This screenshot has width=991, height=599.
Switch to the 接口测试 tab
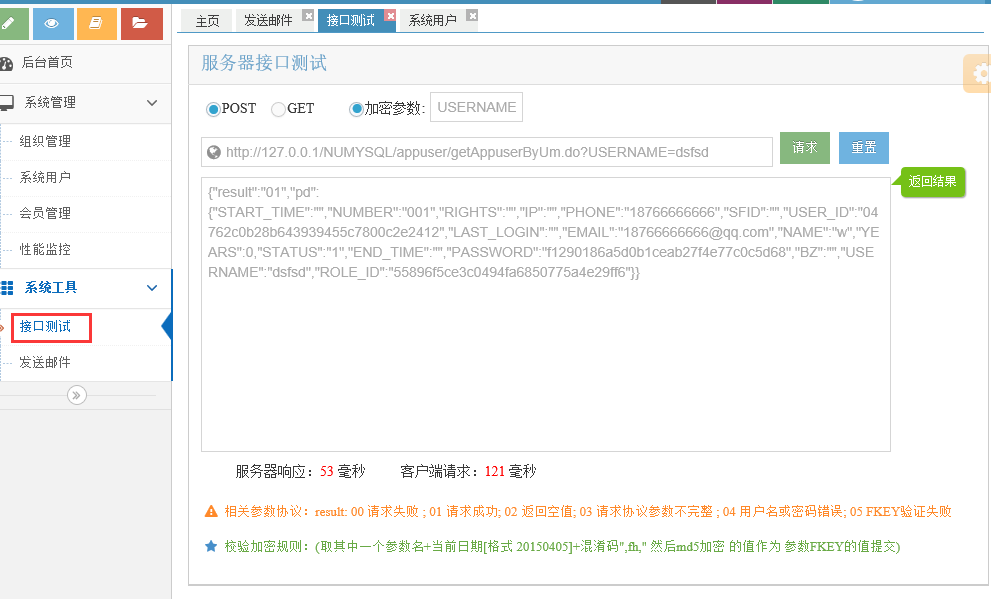click(x=351, y=21)
